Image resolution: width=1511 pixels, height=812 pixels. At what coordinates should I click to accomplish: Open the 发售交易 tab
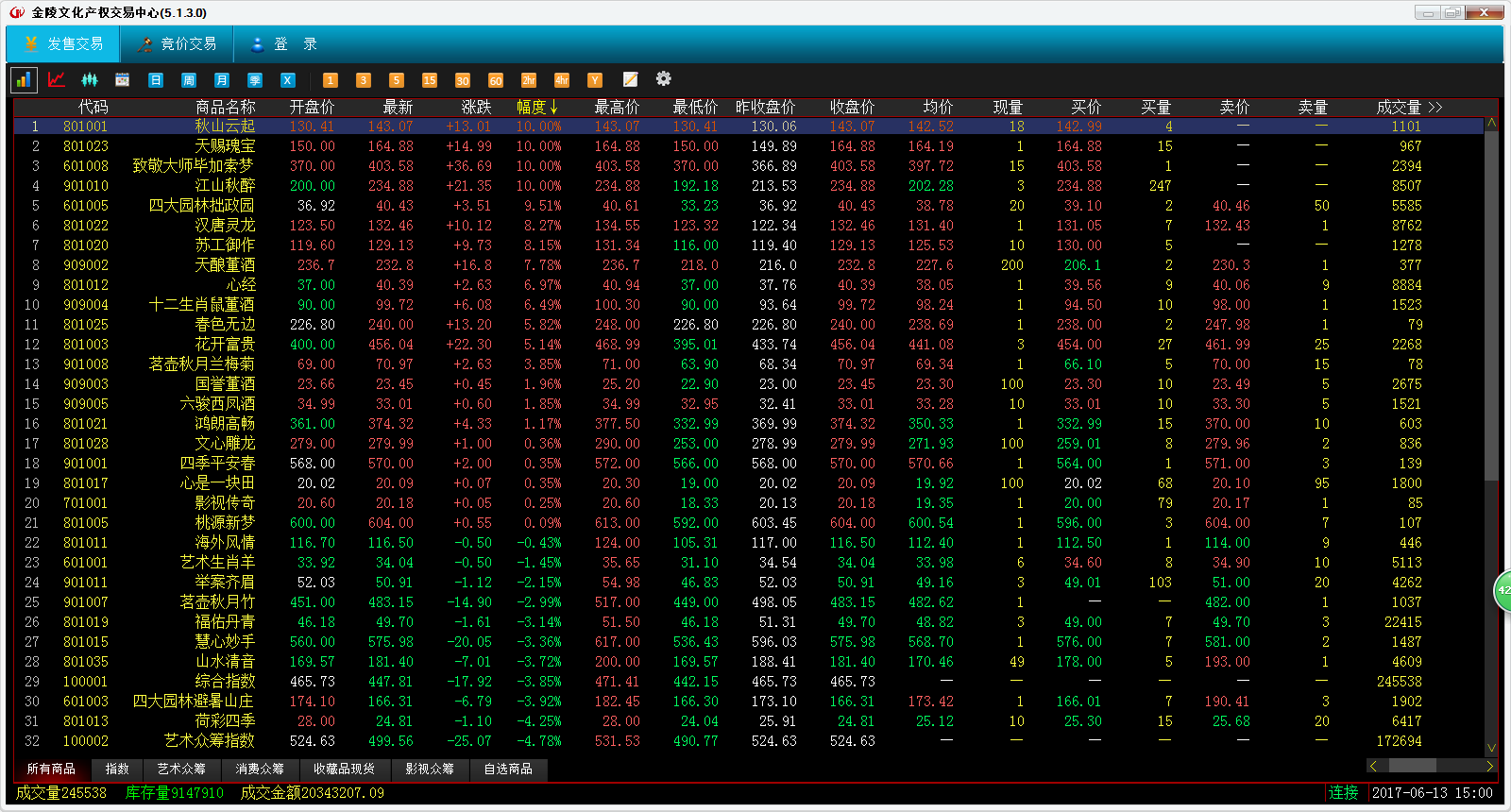(x=63, y=44)
